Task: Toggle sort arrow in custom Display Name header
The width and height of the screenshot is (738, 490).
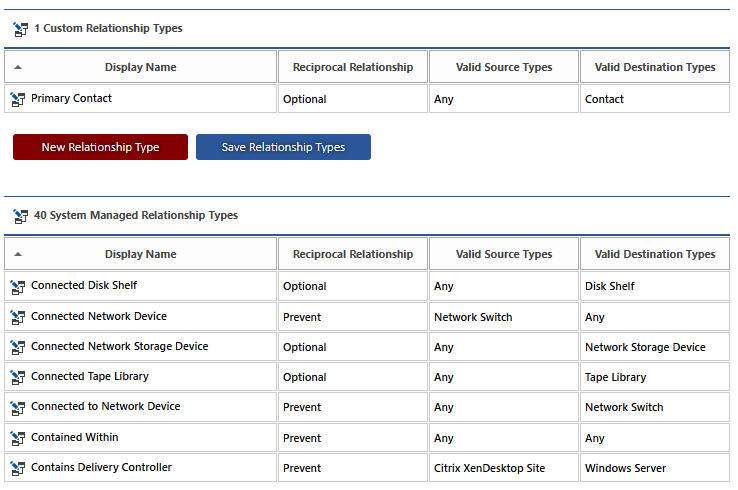Action: click(18, 67)
